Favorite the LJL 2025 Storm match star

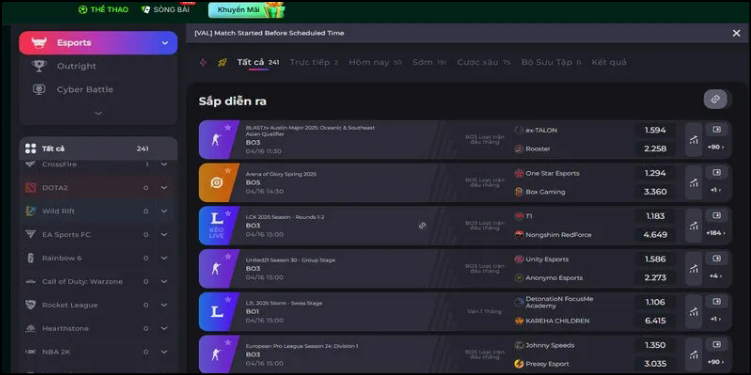click(x=228, y=300)
